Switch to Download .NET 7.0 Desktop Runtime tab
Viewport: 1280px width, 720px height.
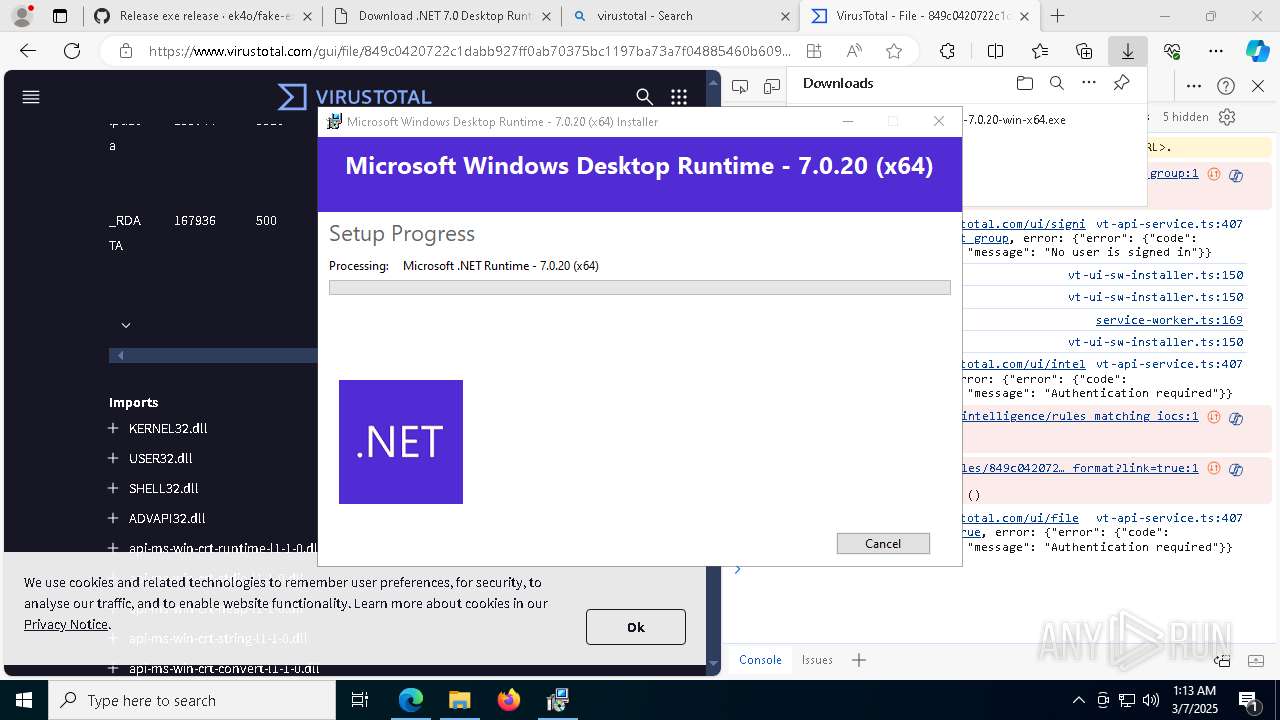point(440,16)
